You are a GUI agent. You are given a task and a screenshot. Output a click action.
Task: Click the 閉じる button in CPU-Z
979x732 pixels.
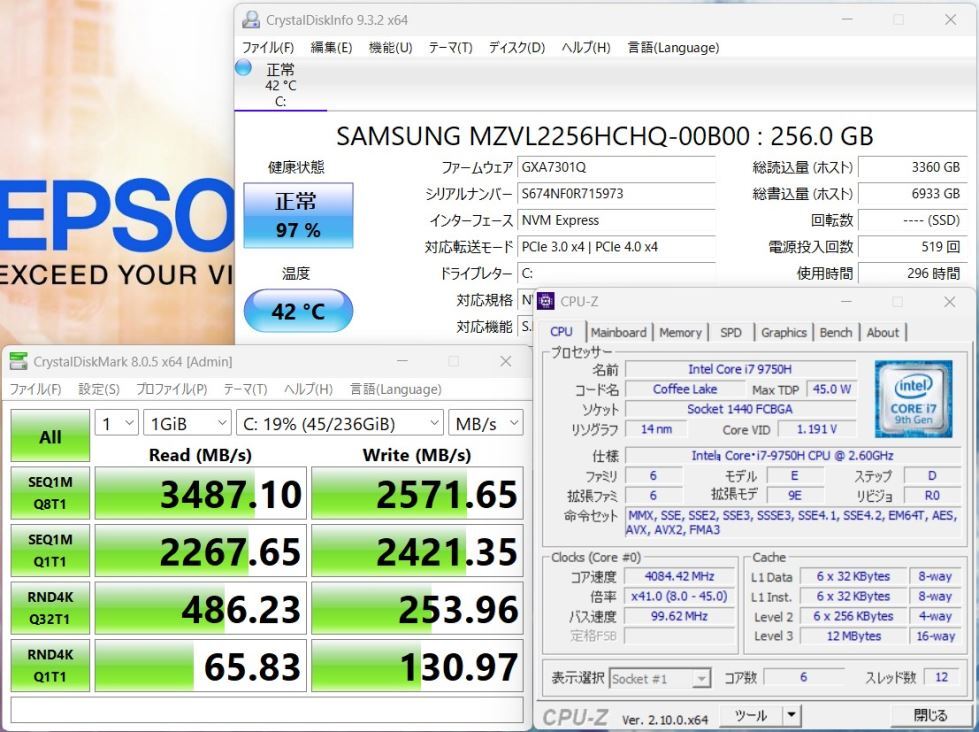click(x=930, y=716)
